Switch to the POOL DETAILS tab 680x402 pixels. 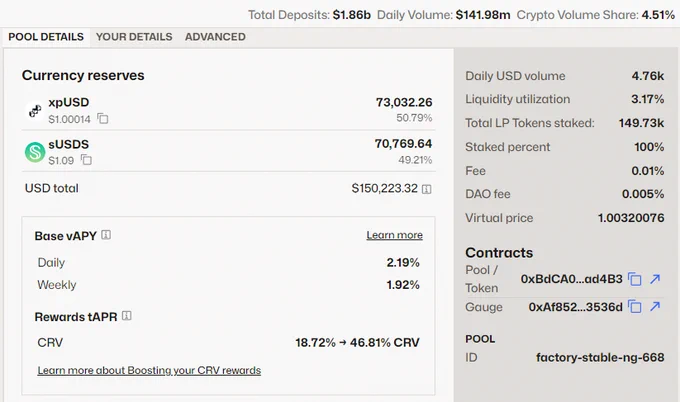point(46,37)
